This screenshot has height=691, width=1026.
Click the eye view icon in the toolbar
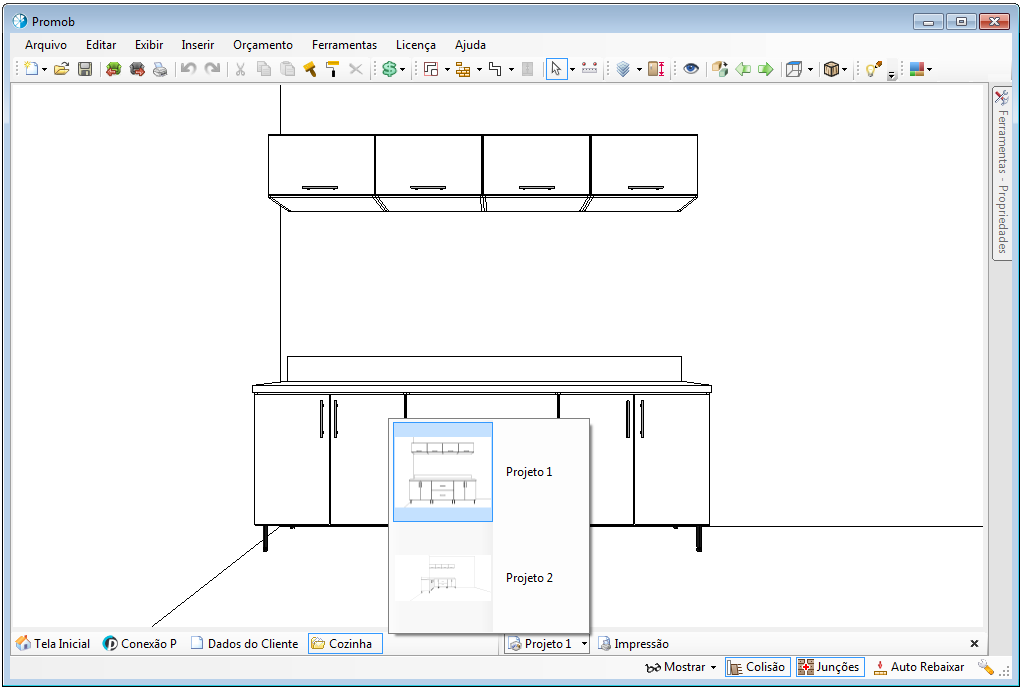click(690, 69)
